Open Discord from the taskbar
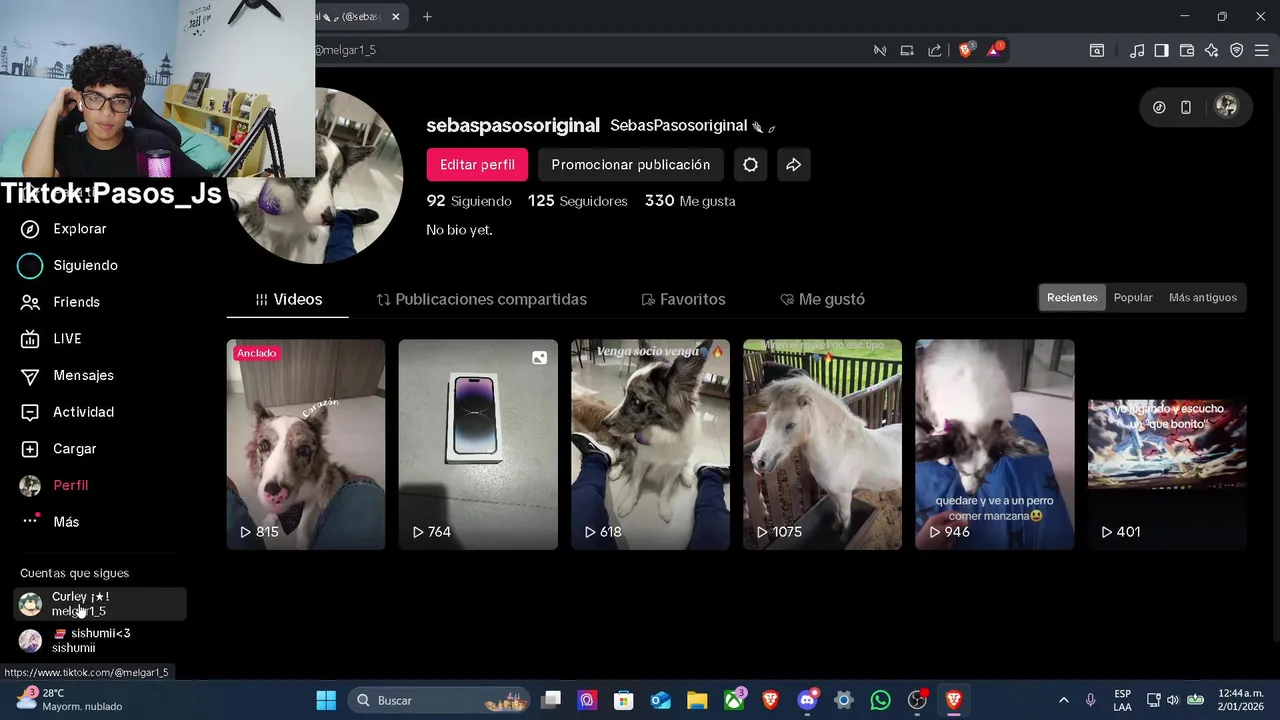This screenshot has height=720, width=1280. [x=807, y=700]
